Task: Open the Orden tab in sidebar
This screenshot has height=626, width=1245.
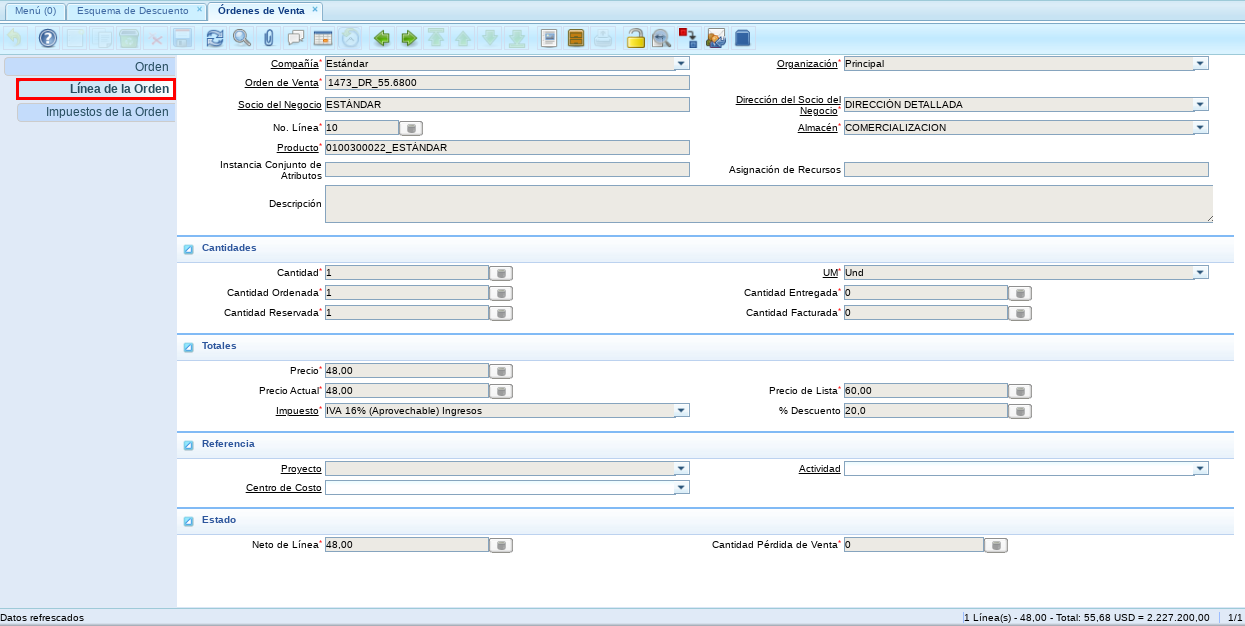Action: (x=151, y=67)
